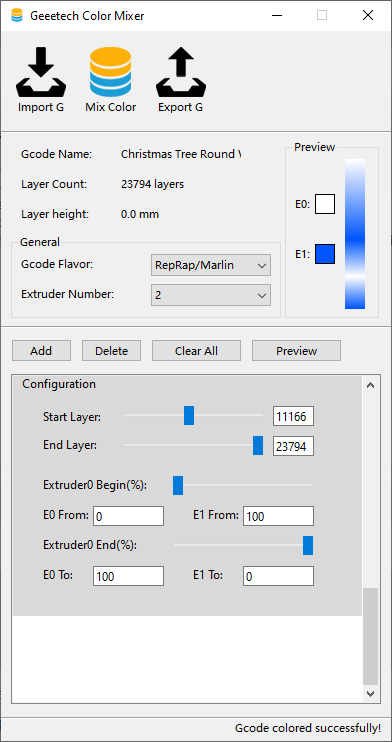Open the Gcode Flavor dropdown

[x=211, y=265]
